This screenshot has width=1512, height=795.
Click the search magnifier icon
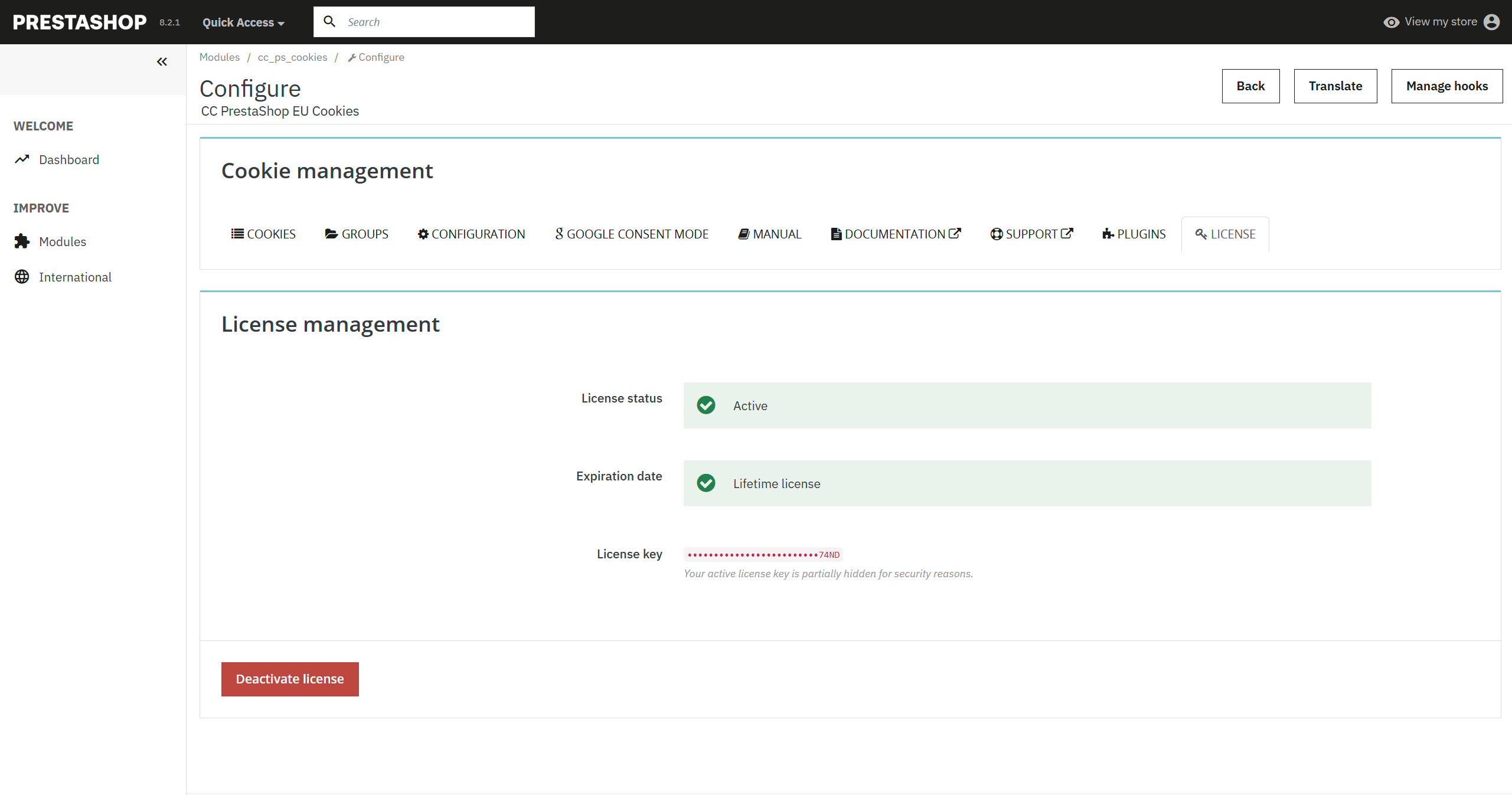pyautogui.click(x=329, y=22)
